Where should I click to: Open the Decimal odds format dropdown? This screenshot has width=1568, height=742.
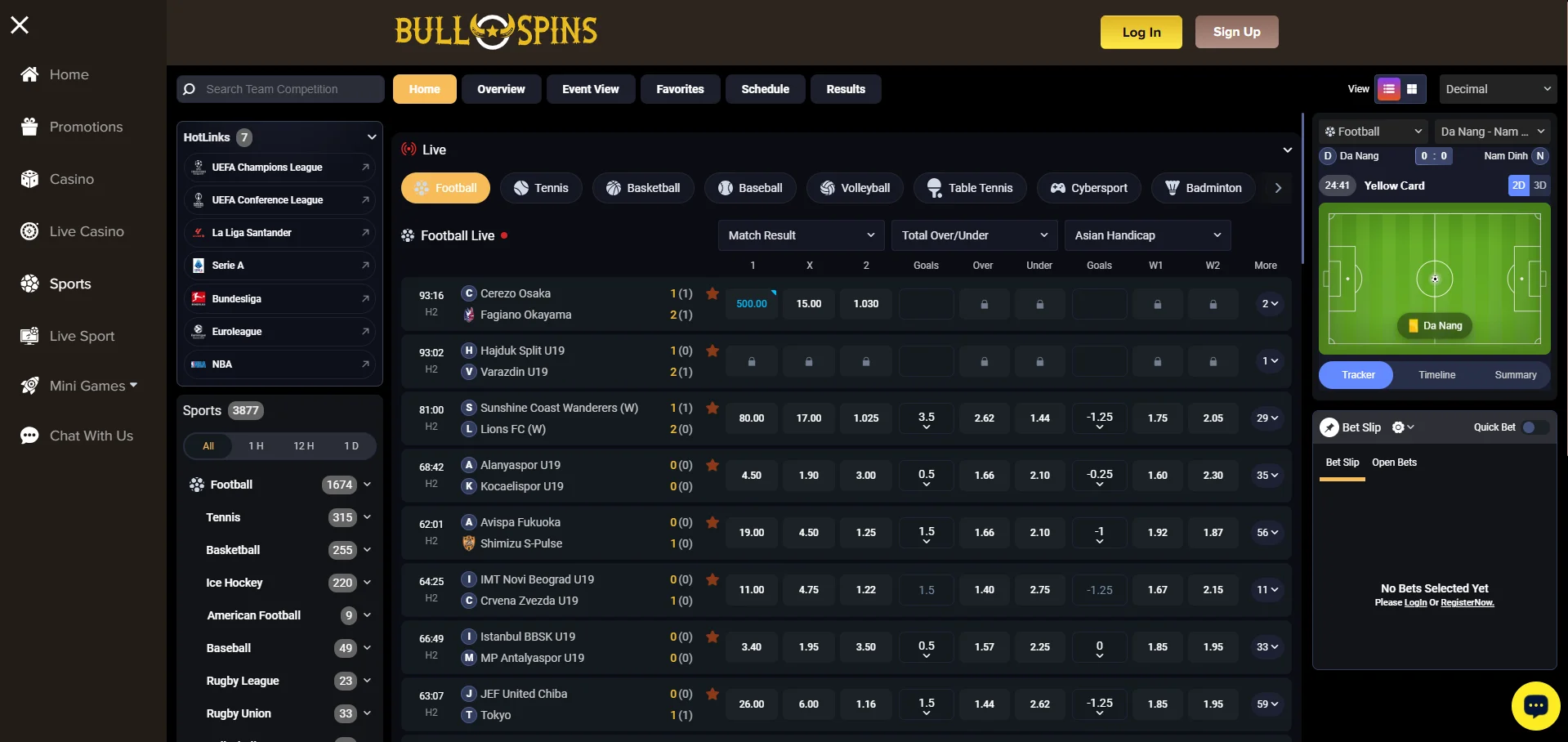pyautogui.click(x=1498, y=88)
